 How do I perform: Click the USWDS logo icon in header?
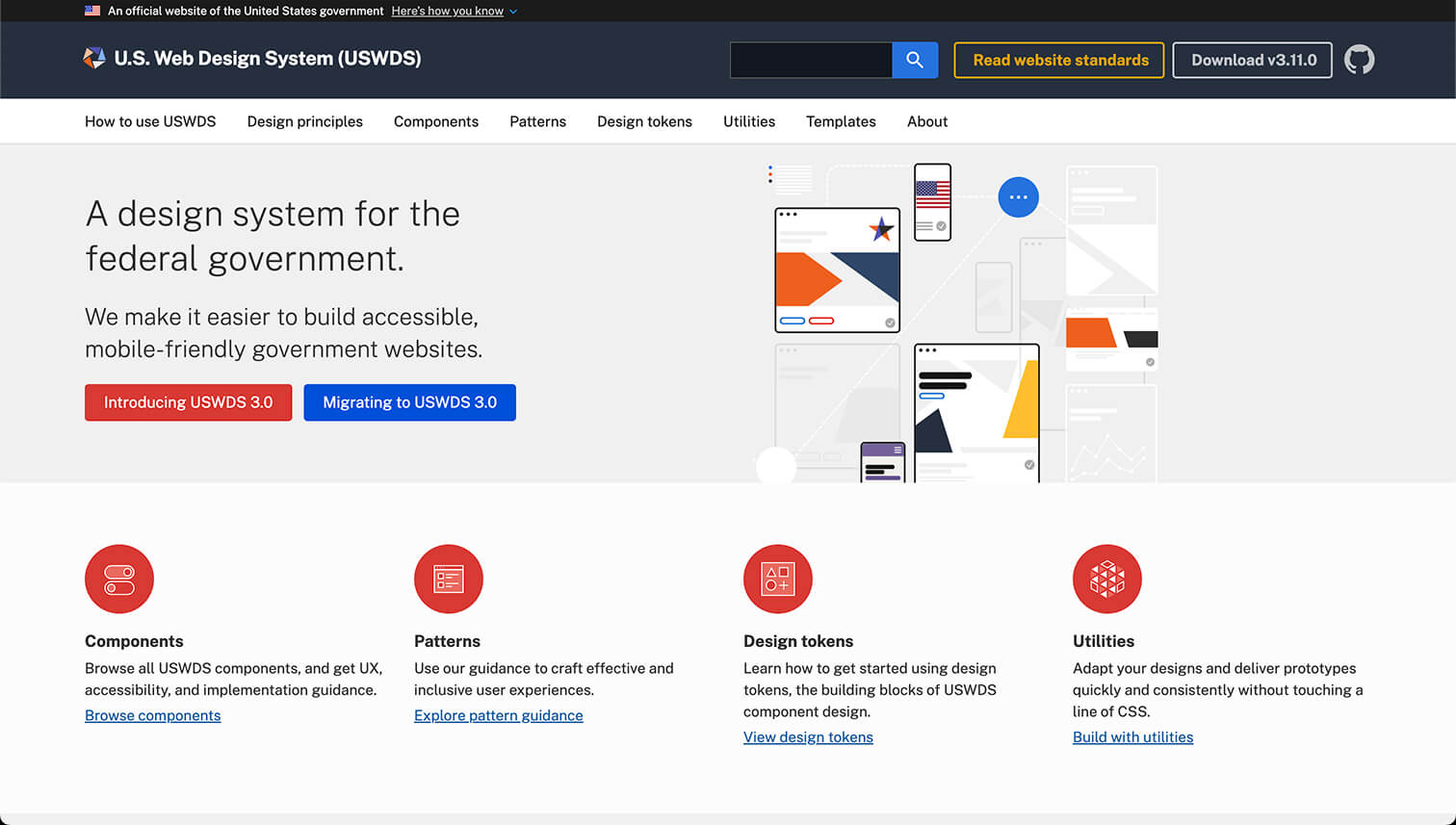[94, 59]
